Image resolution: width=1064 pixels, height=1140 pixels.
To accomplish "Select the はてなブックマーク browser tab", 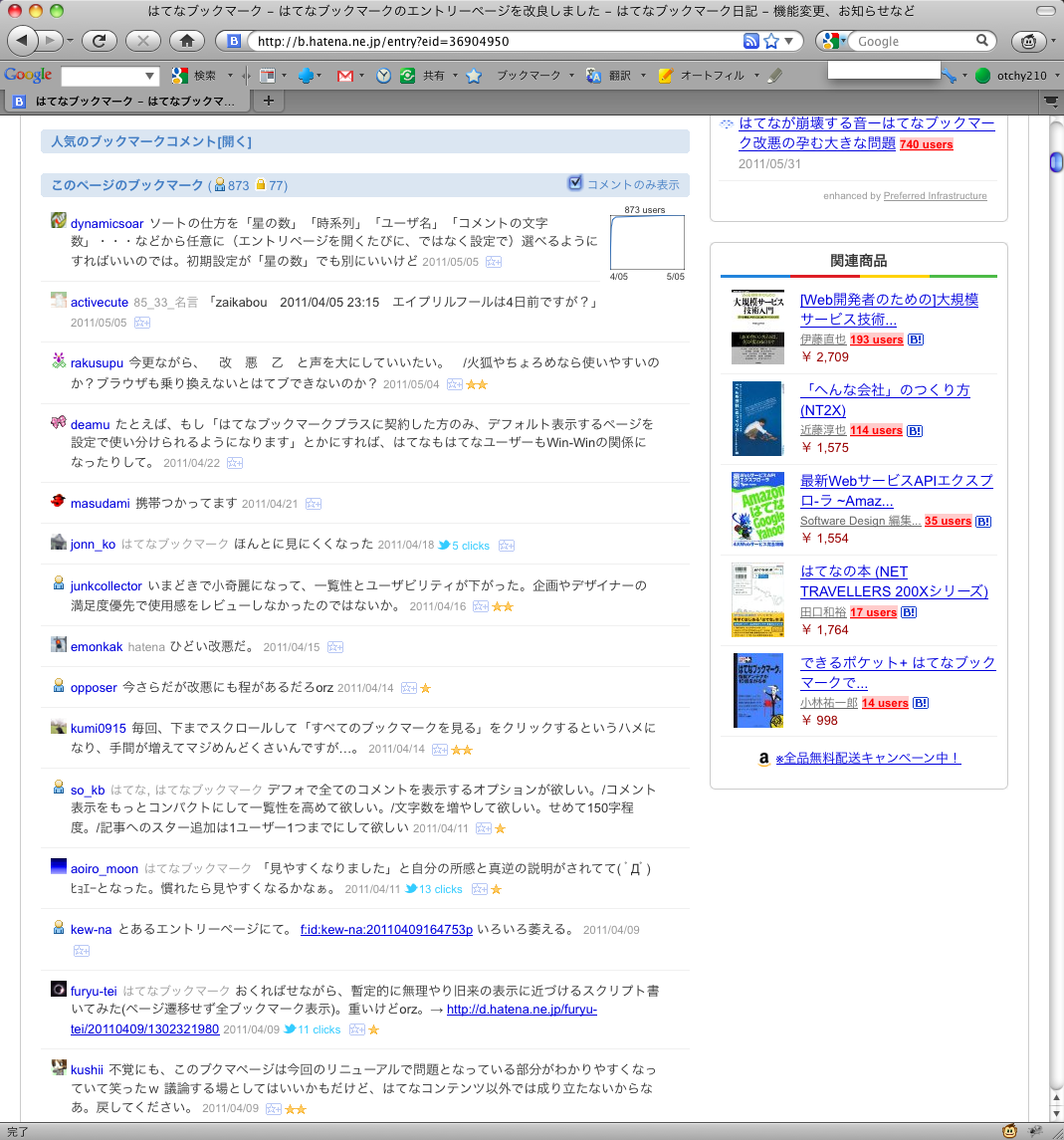I will 127,102.
